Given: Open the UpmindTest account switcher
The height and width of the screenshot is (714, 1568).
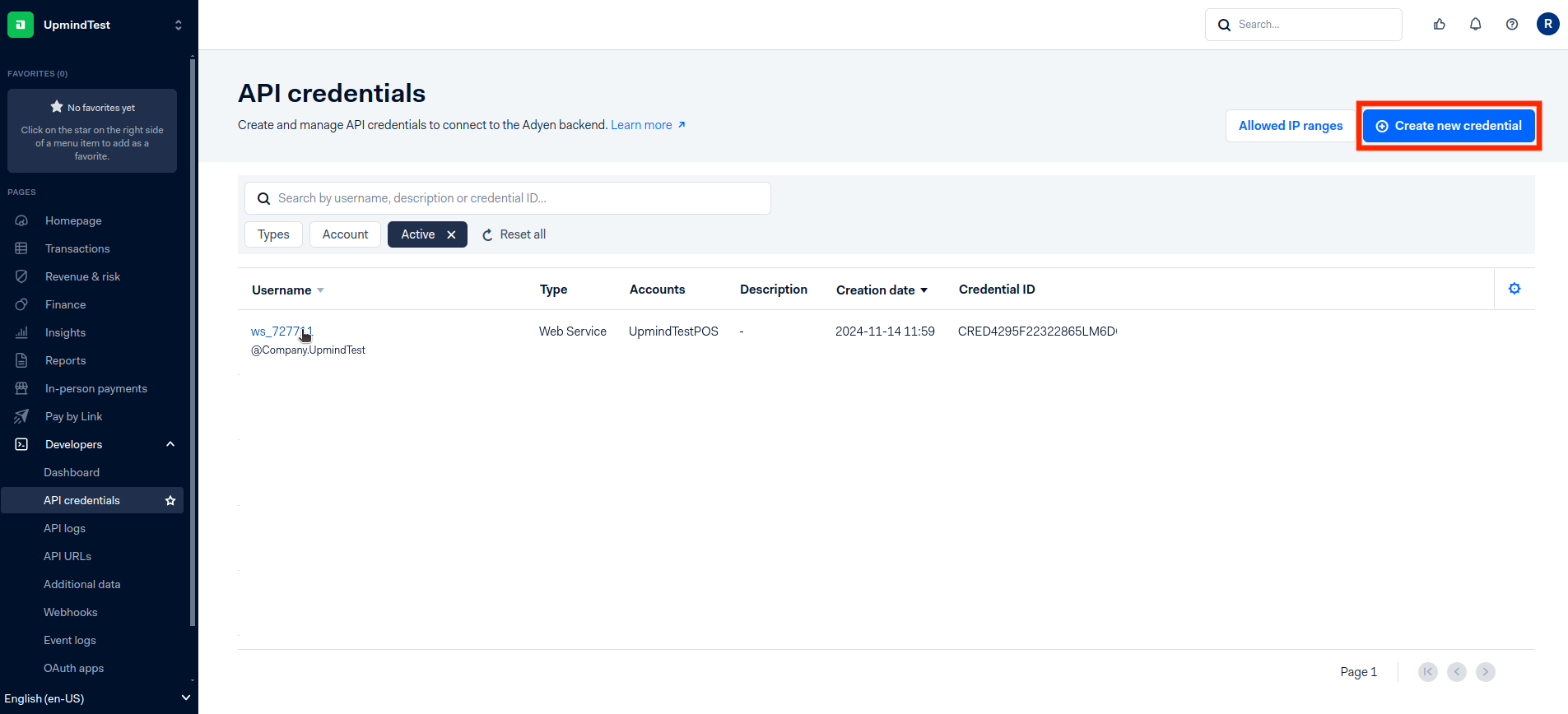Looking at the screenshot, I should pos(178,25).
